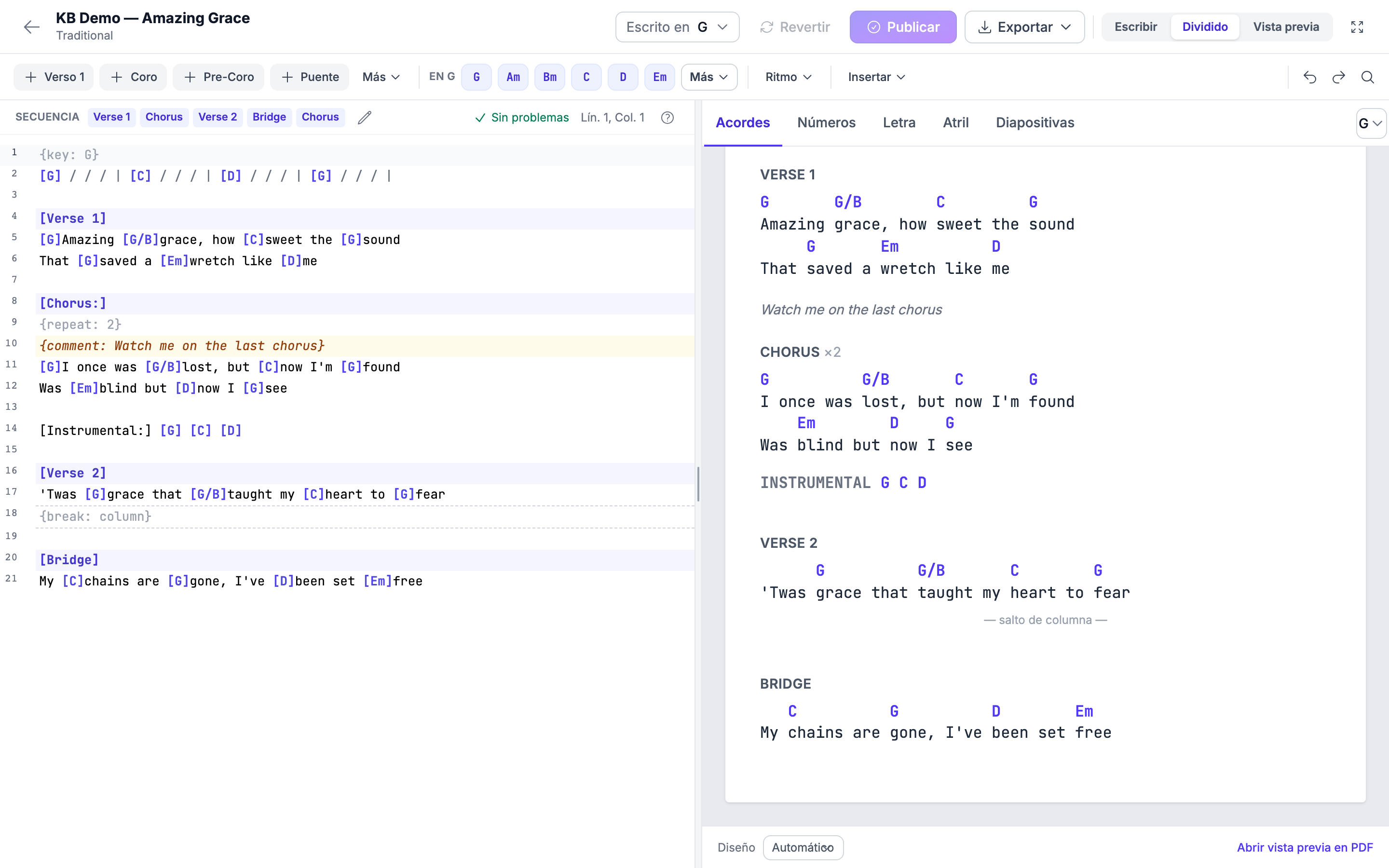This screenshot has height=868, width=1389.
Task: Open the preview key G dropdown
Action: pos(1371,123)
